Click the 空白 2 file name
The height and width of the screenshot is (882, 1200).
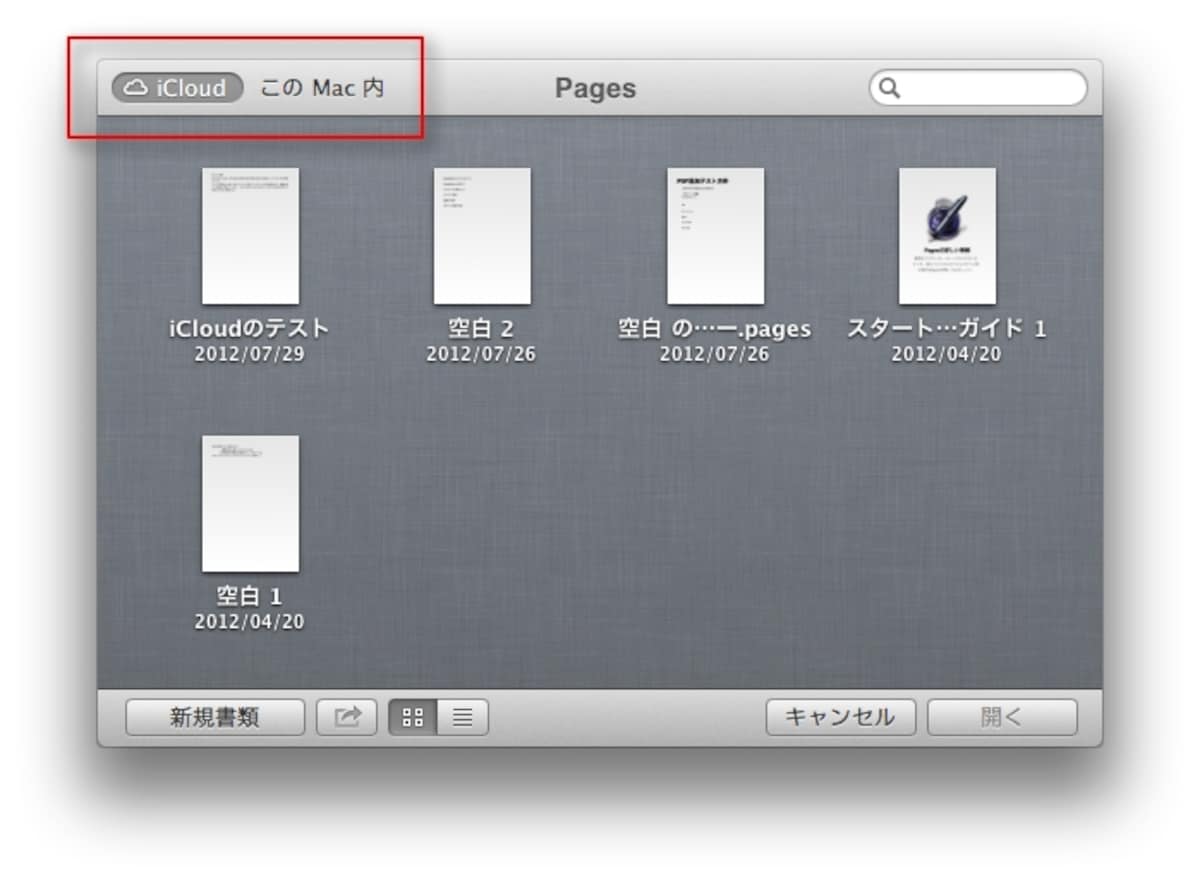pyautogui.click(x=481, y=328)
